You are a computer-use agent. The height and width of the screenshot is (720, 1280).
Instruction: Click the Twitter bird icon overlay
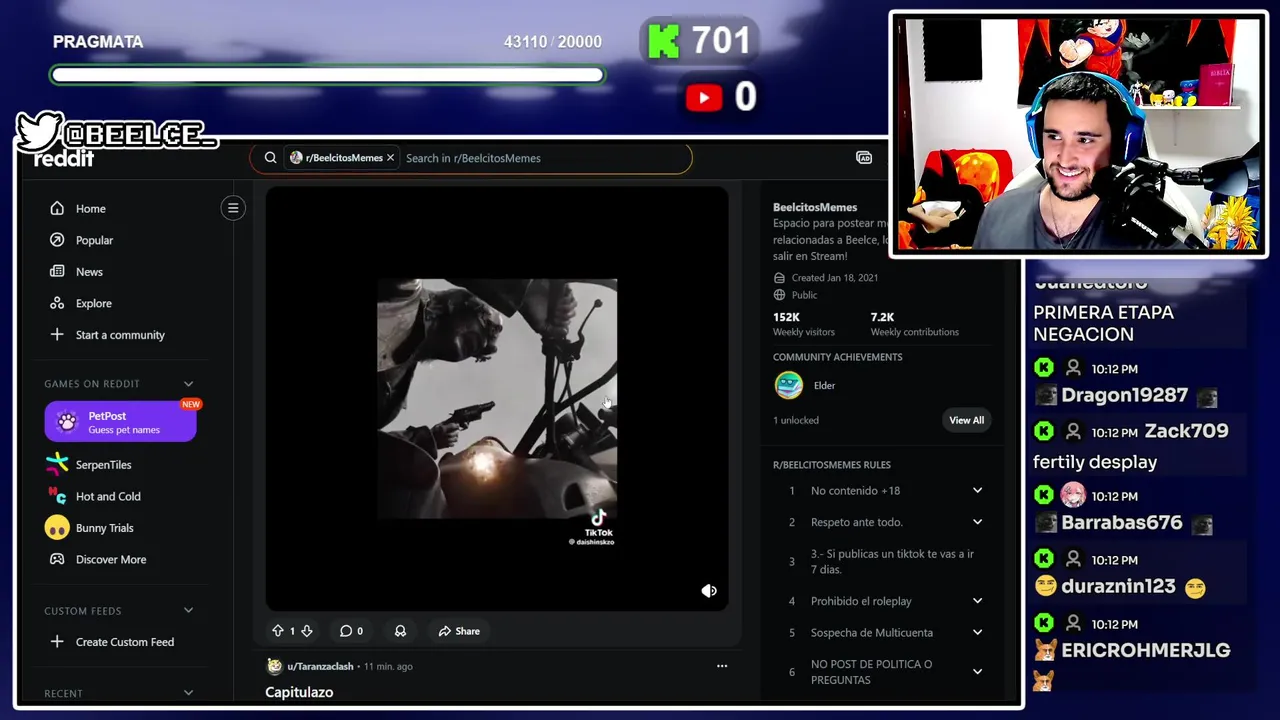click(40, 131)
